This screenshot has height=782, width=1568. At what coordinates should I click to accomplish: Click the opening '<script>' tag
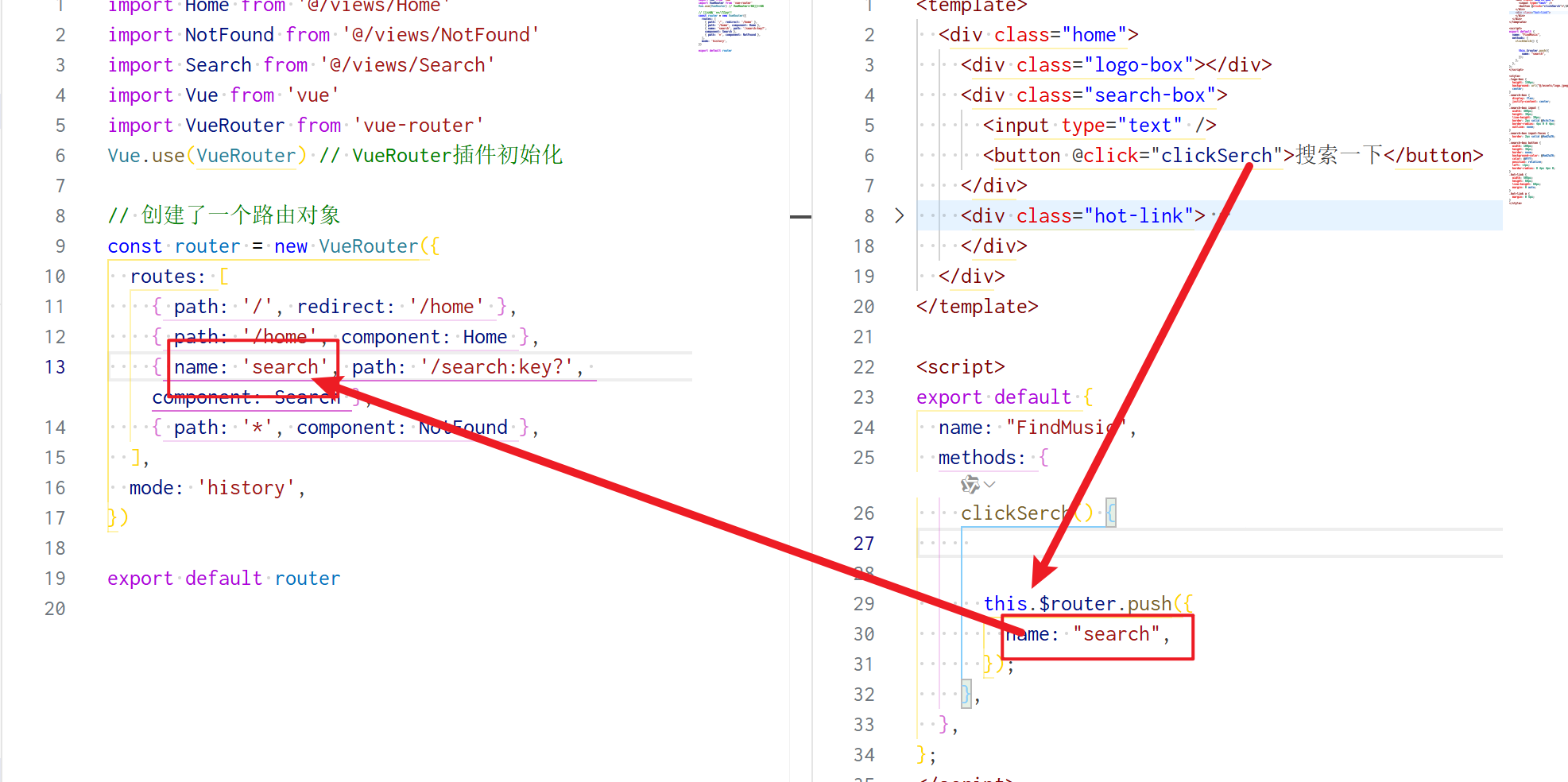961,367
